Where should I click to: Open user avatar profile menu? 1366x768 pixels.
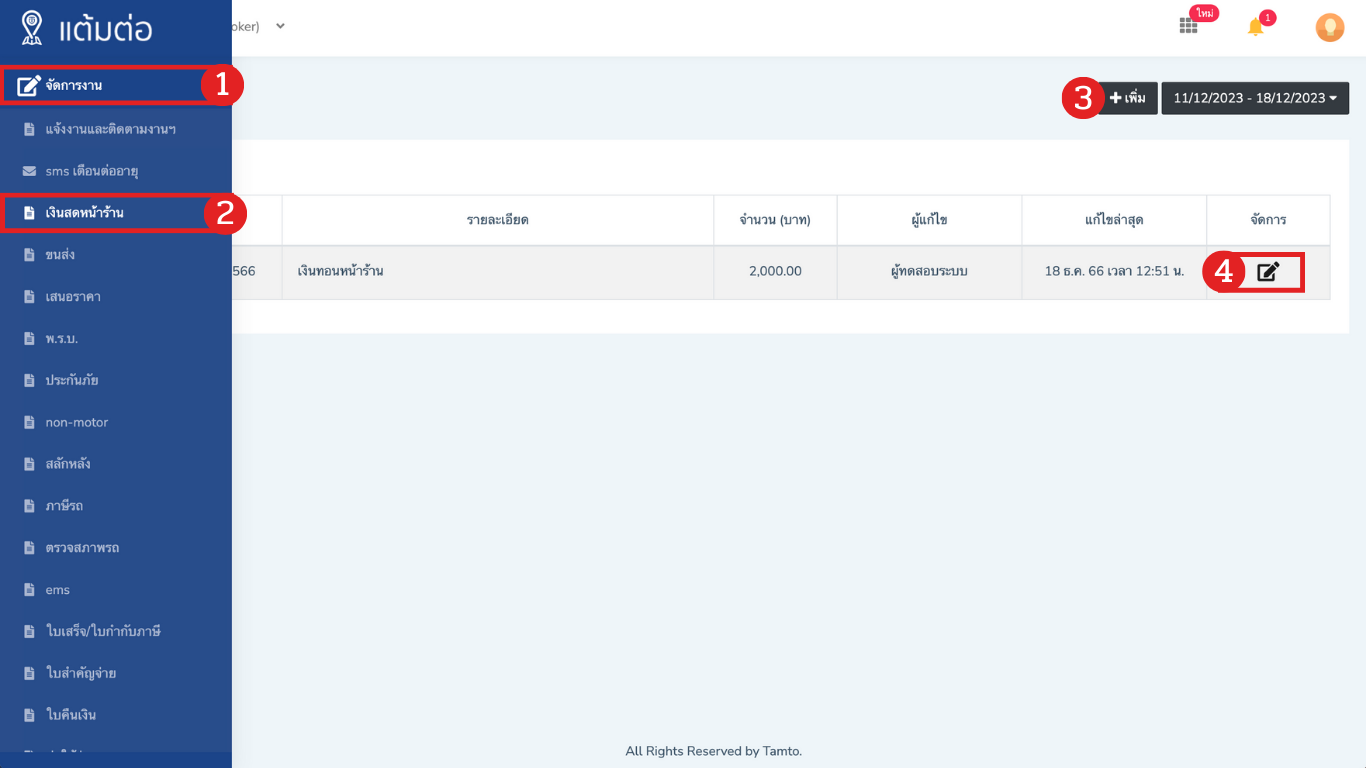[1330, 27]
